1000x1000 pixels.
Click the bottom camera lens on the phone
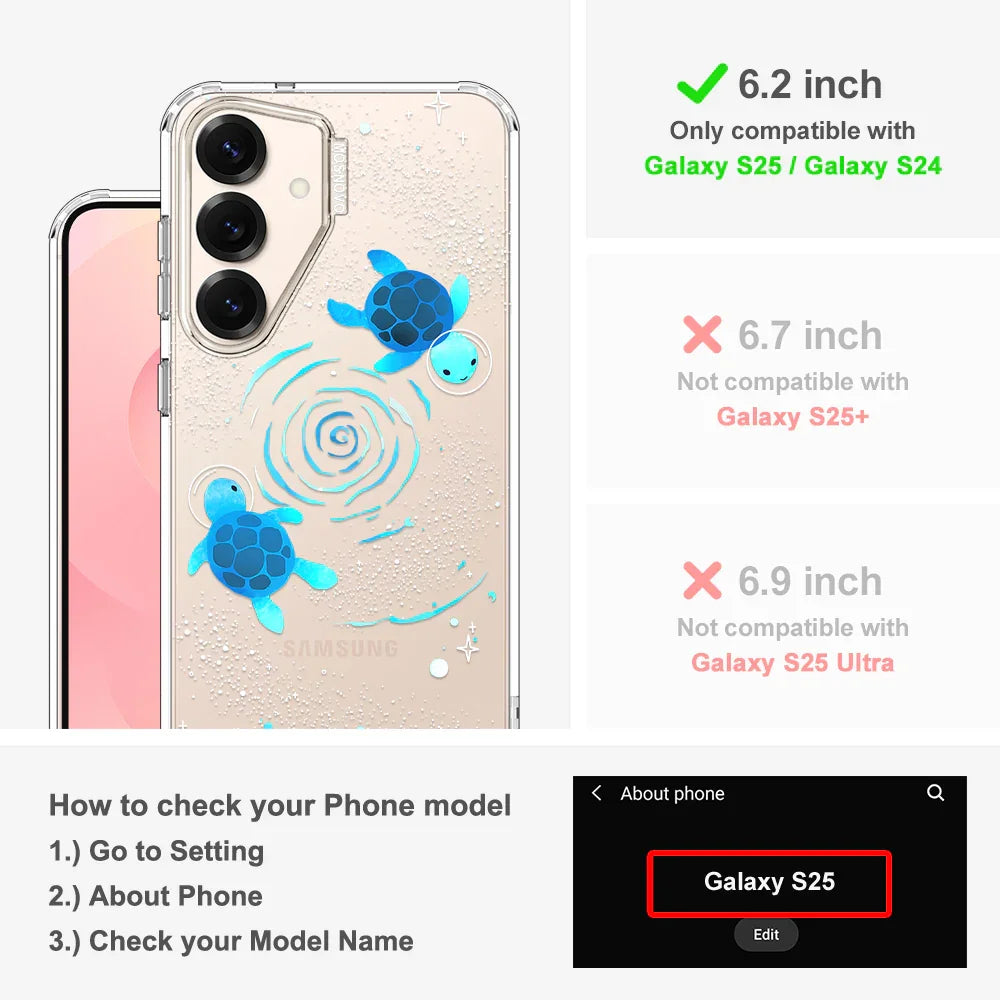click(230, 304)
